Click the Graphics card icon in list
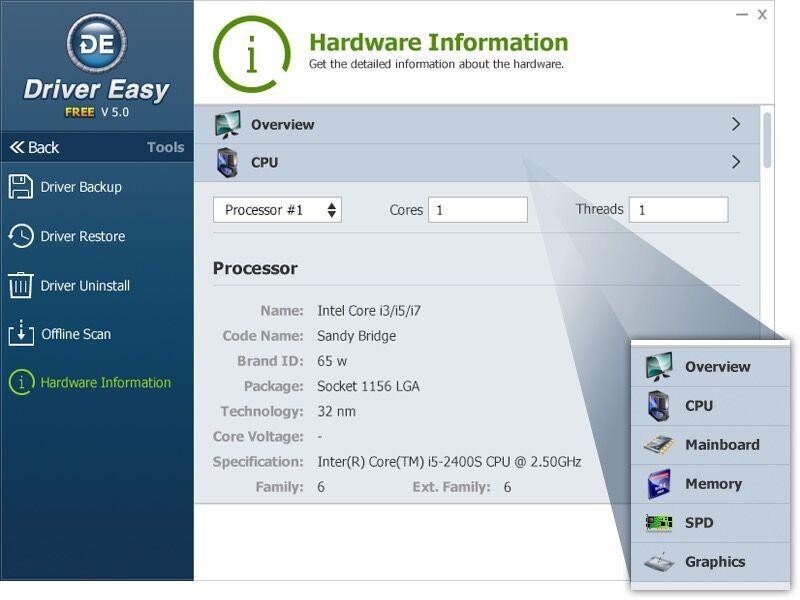 pos(659,562)
